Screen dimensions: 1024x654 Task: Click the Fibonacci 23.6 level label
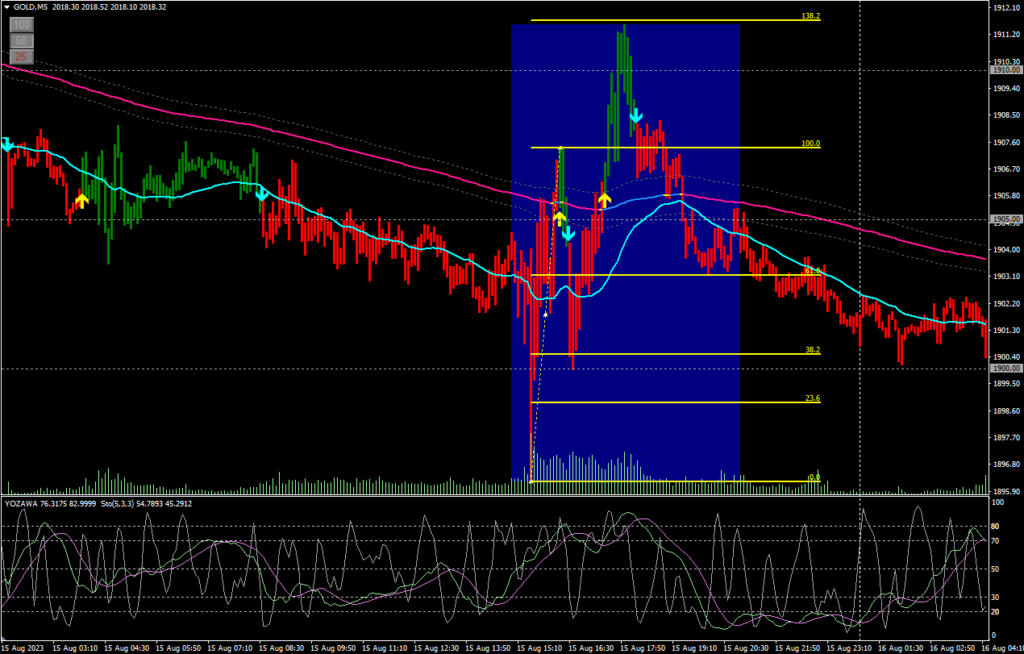[x=812, y=399]
